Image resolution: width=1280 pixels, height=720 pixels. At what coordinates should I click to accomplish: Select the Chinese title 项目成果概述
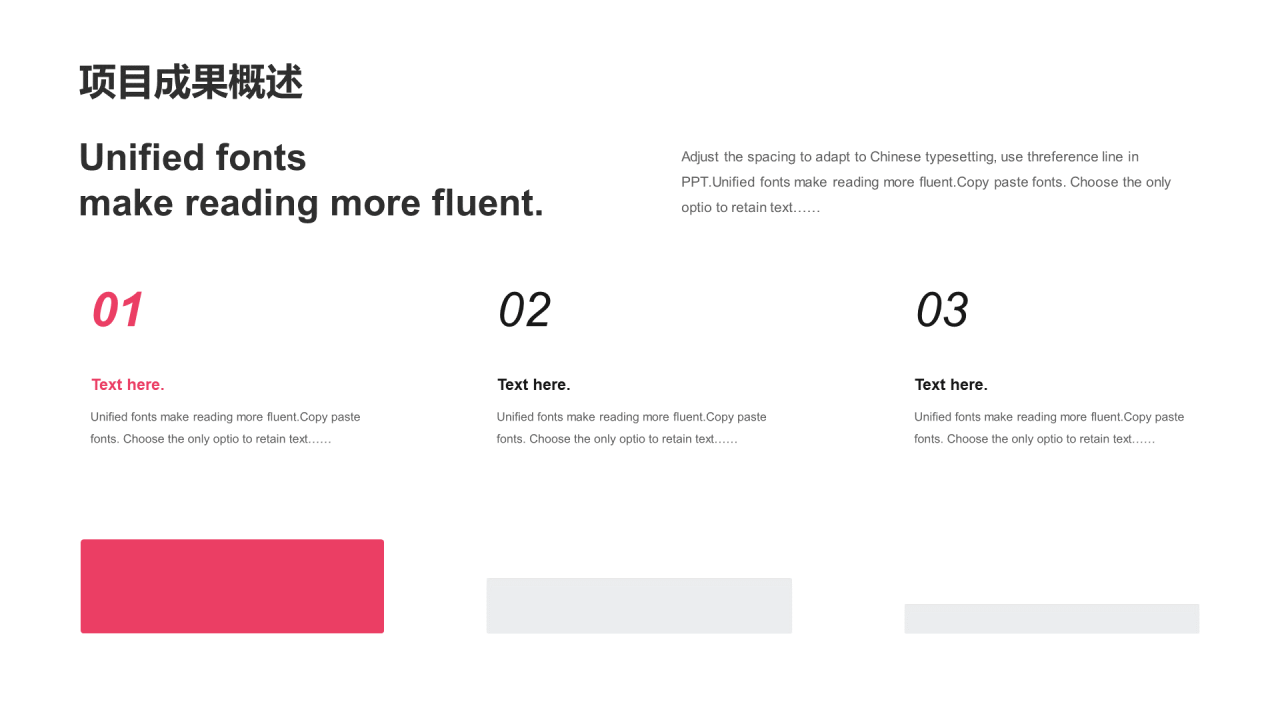191,82
